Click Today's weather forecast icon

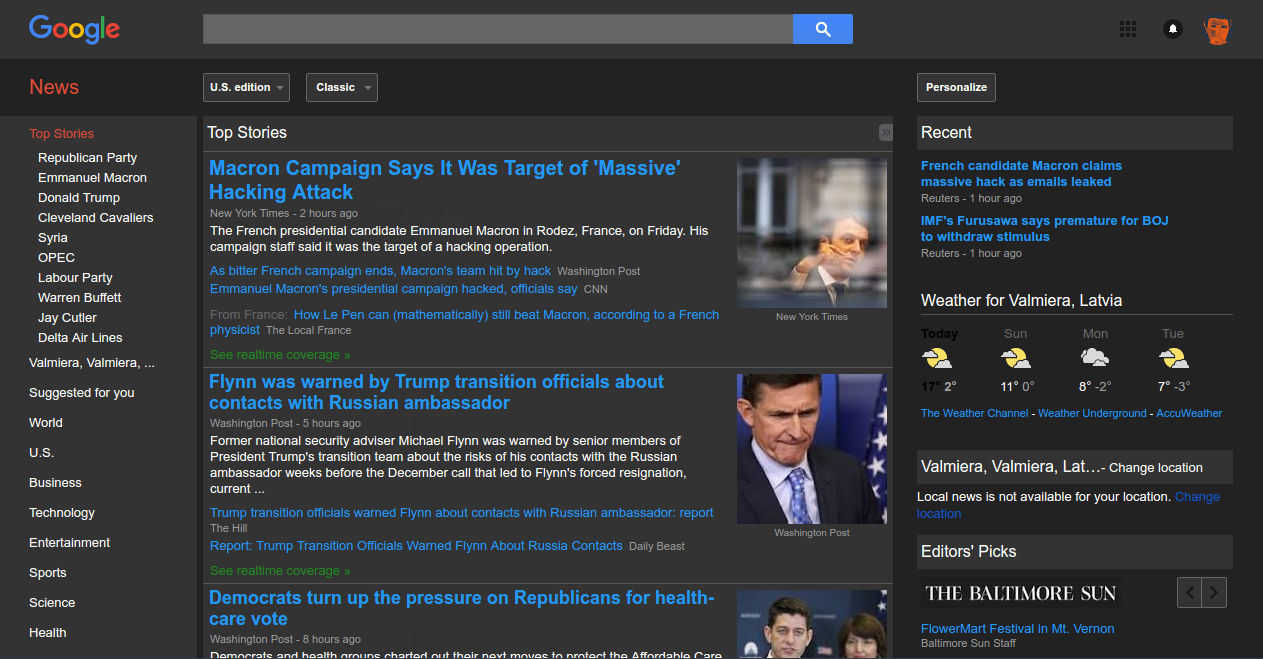click(937, 358)
